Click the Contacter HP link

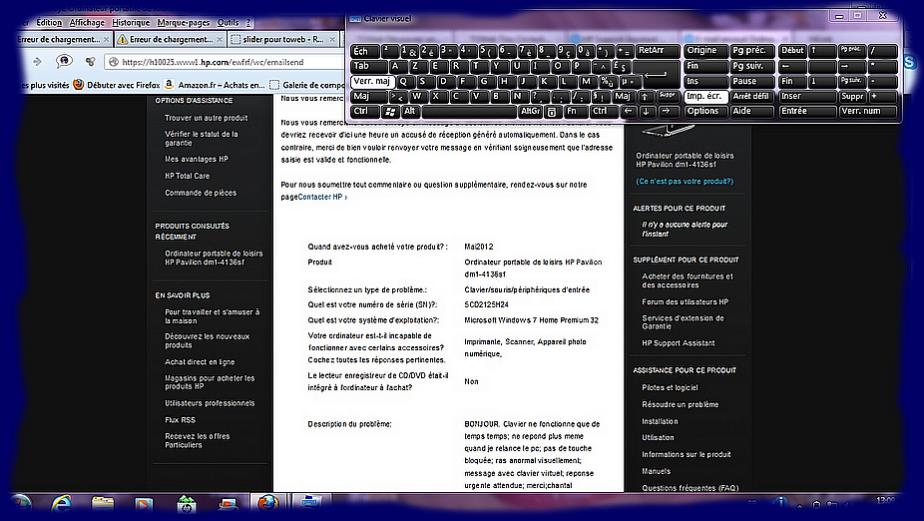321,197
